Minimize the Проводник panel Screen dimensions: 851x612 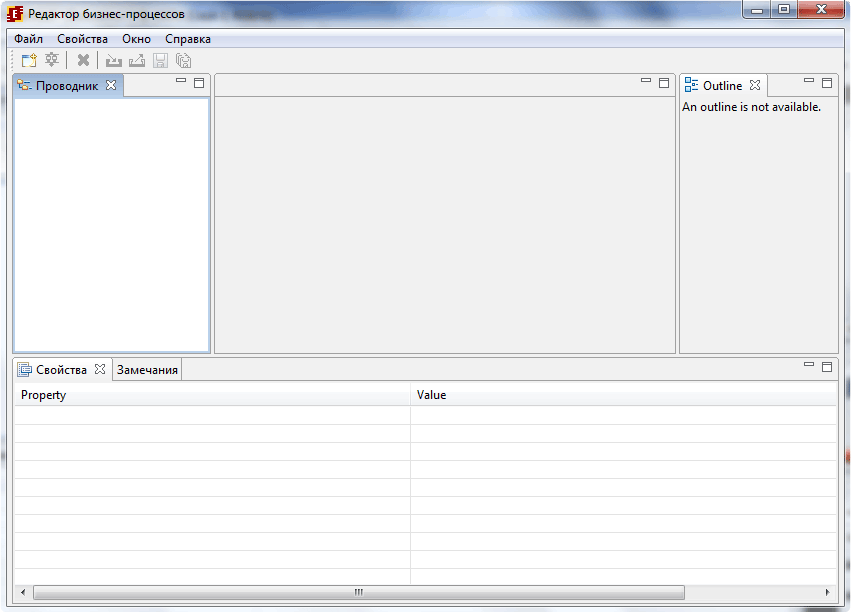181,83
